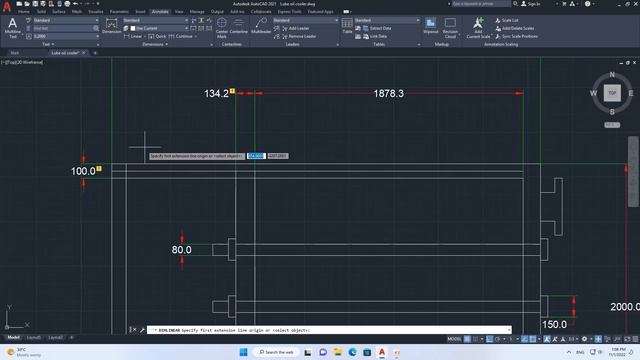
Task: Toggle clean screen in status bar
Action: [x=627, y=339]
